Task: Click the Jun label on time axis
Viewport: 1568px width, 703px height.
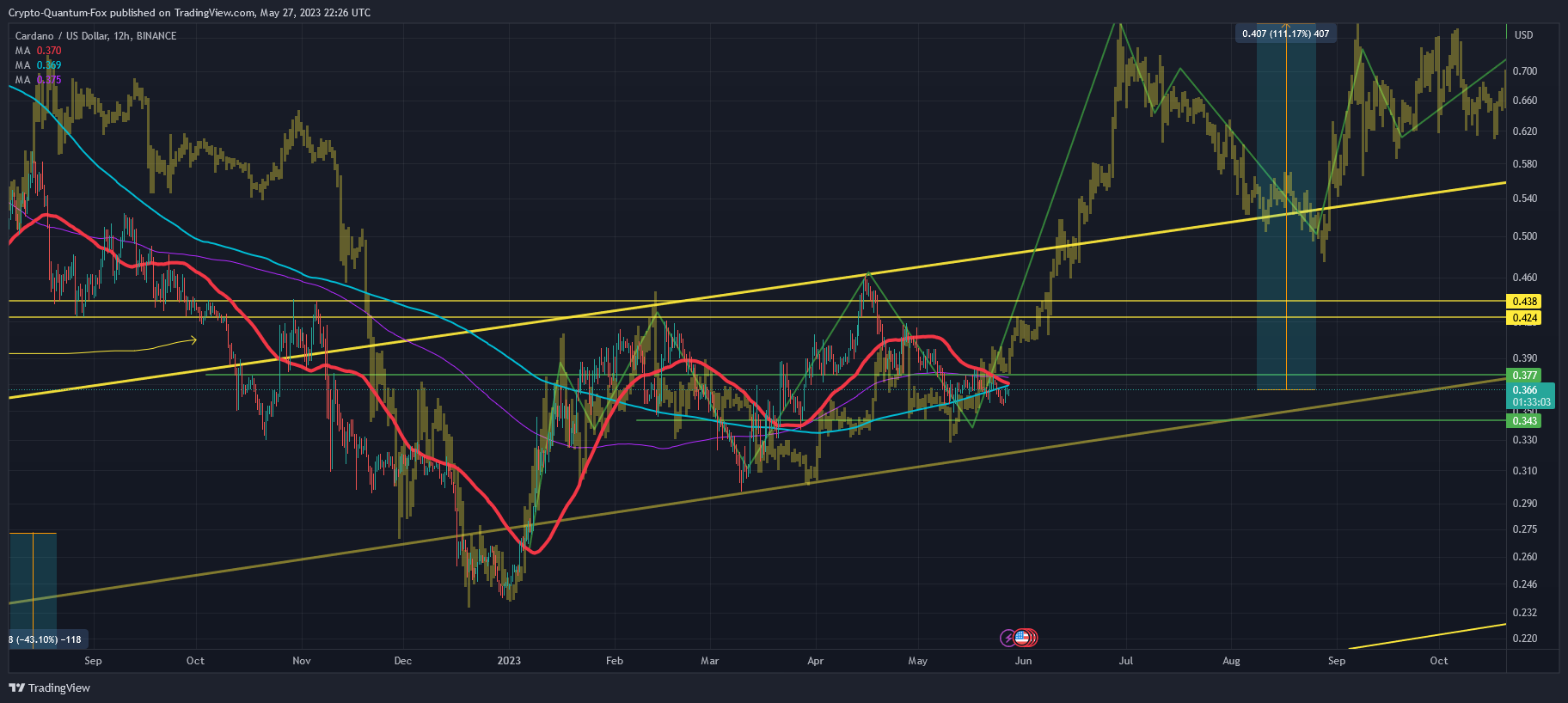Action: (1024, 661)
